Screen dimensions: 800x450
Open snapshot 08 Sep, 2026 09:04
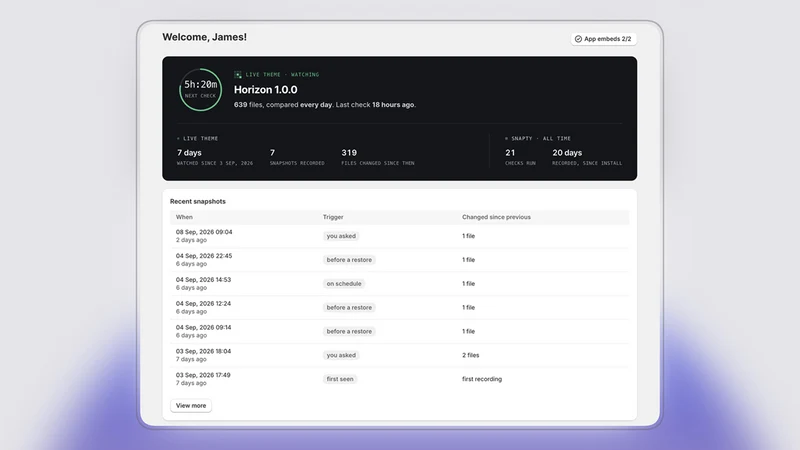click(399, 236)
